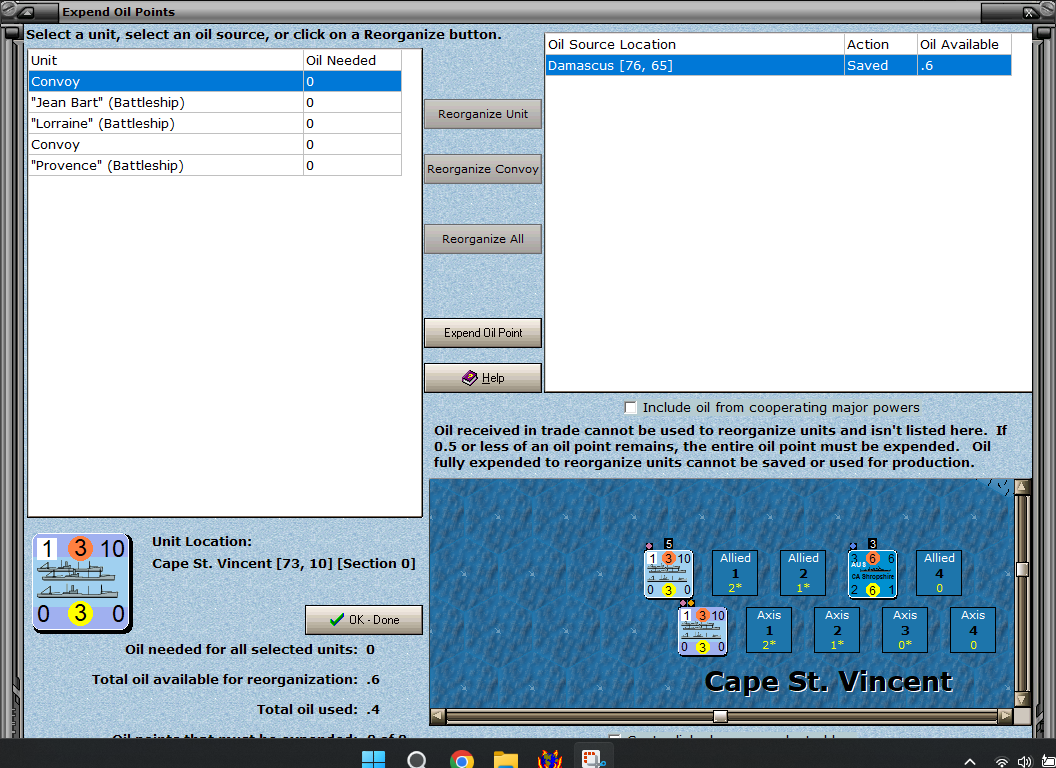Select the selected convoy counter preview image

coord(81,583)
